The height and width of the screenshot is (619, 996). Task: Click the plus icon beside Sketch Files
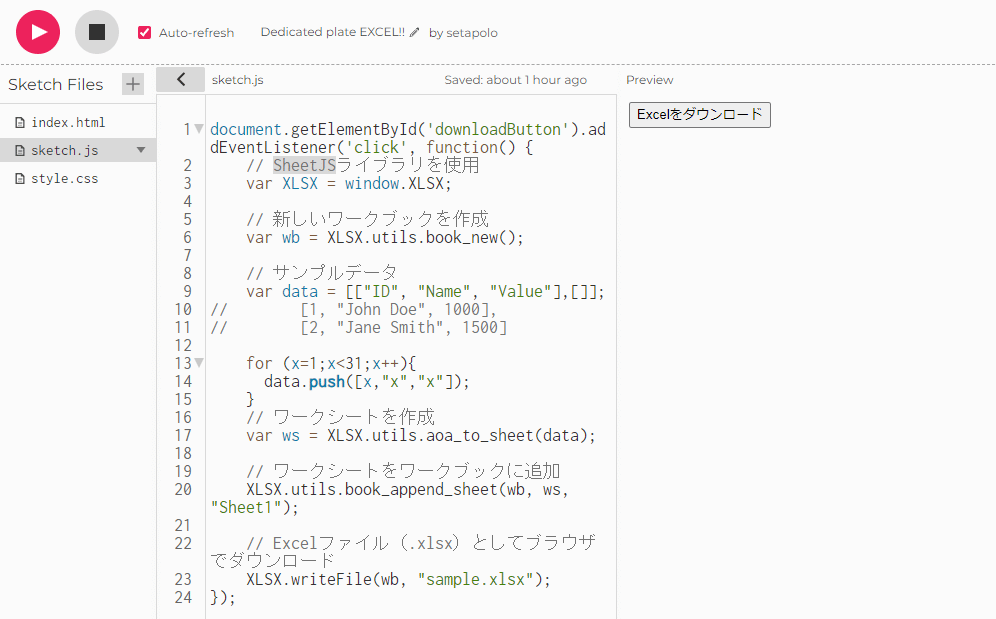coord(133,84)
